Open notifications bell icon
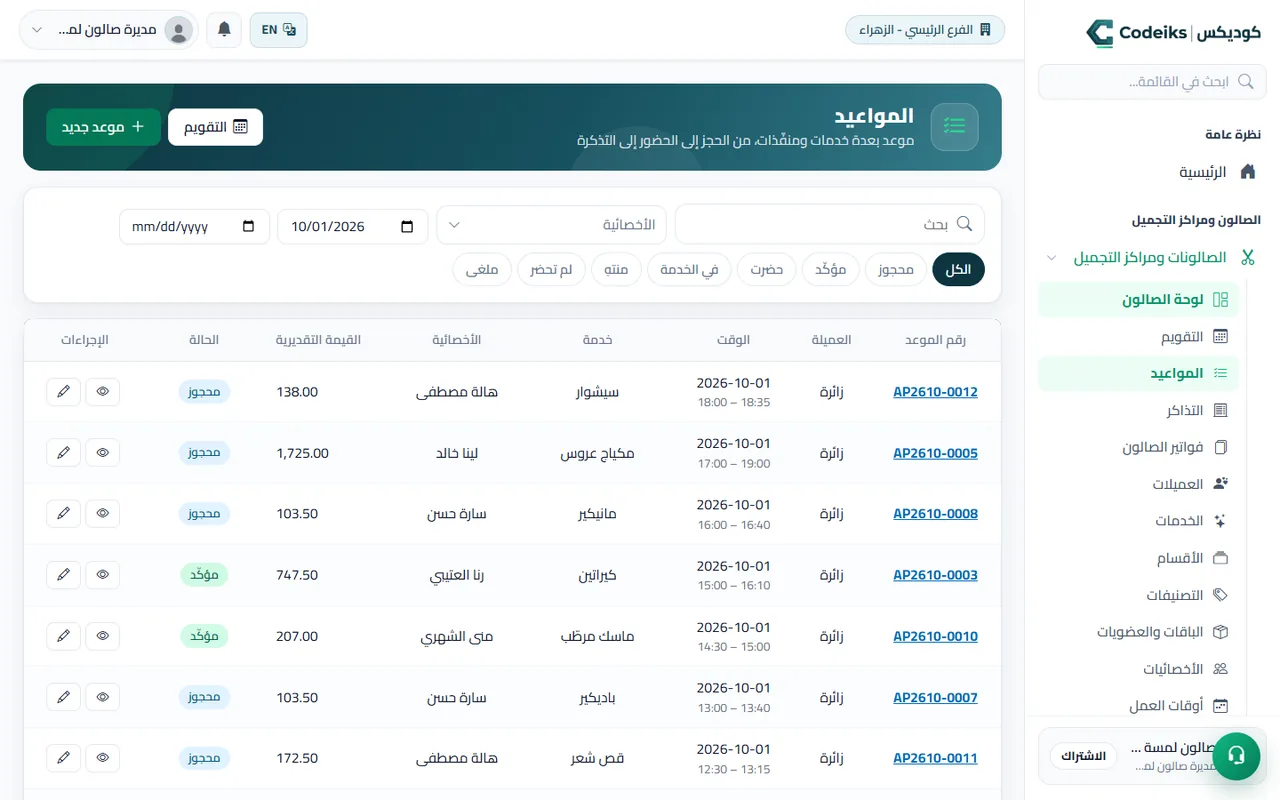Screen dimensions: 1280x800 (224, 30)
